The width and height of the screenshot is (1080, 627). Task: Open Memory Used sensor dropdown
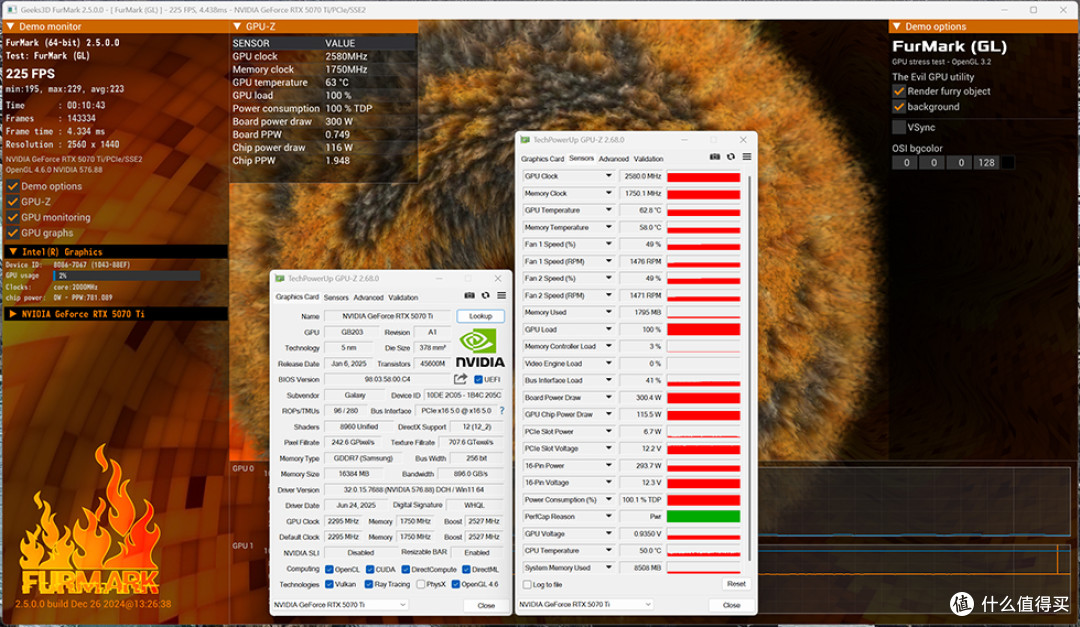point(608,312)
